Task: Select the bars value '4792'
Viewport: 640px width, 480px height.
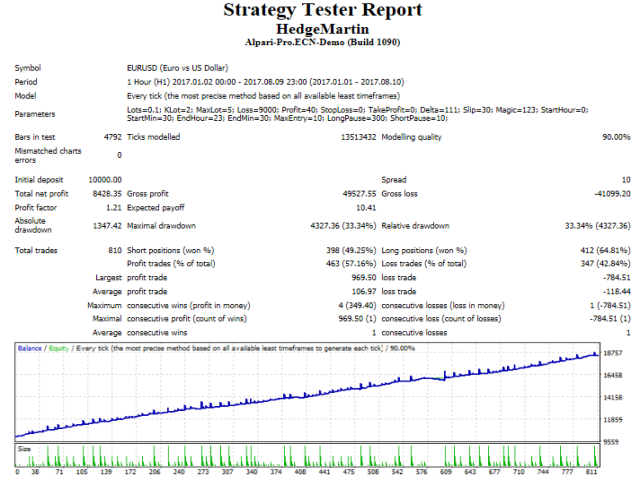Action: 113,137
